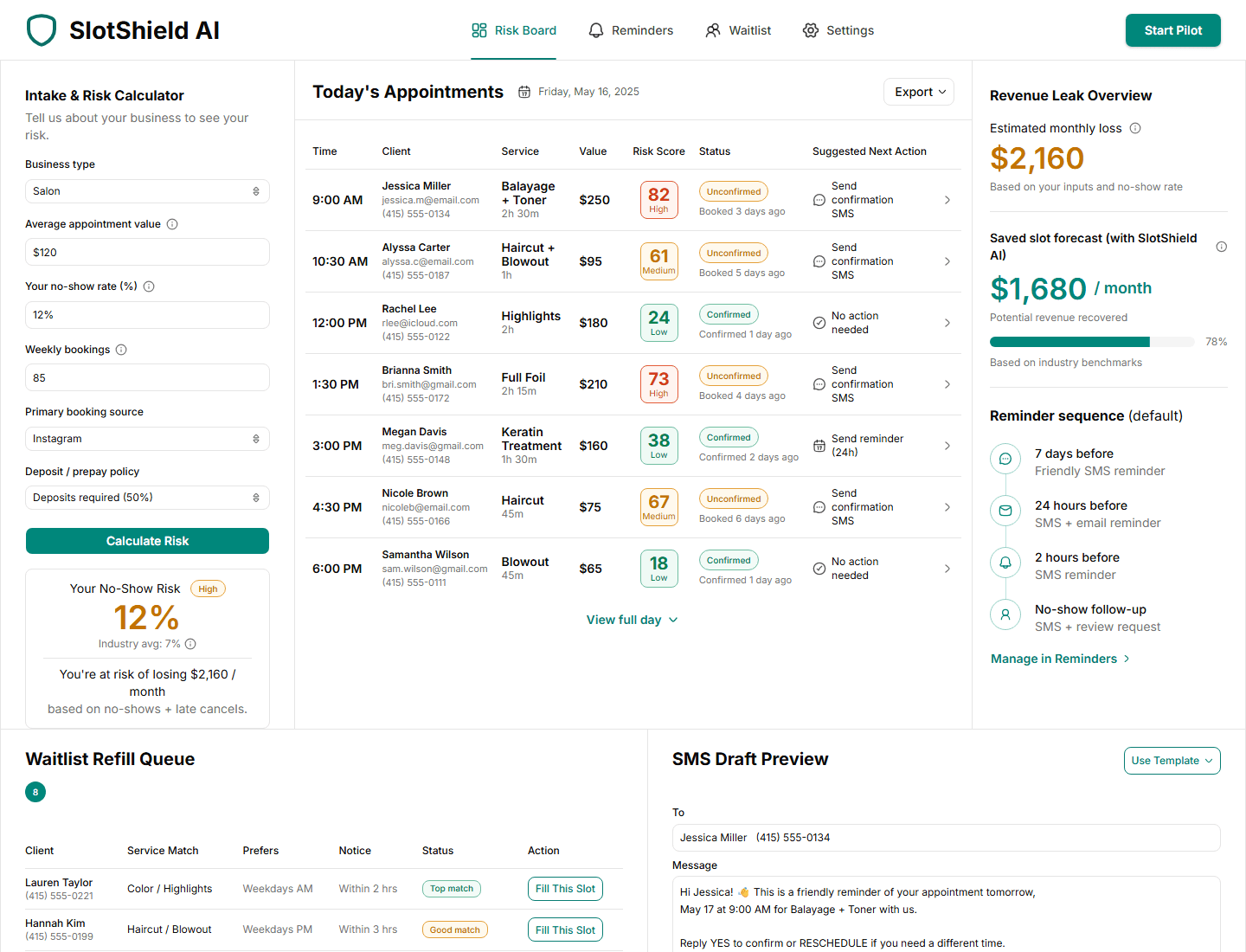Click 24 hours before envelope icon
The width and height of the screenshot is (1246, 952).
pyautogui.click(x=1005, y=511)
